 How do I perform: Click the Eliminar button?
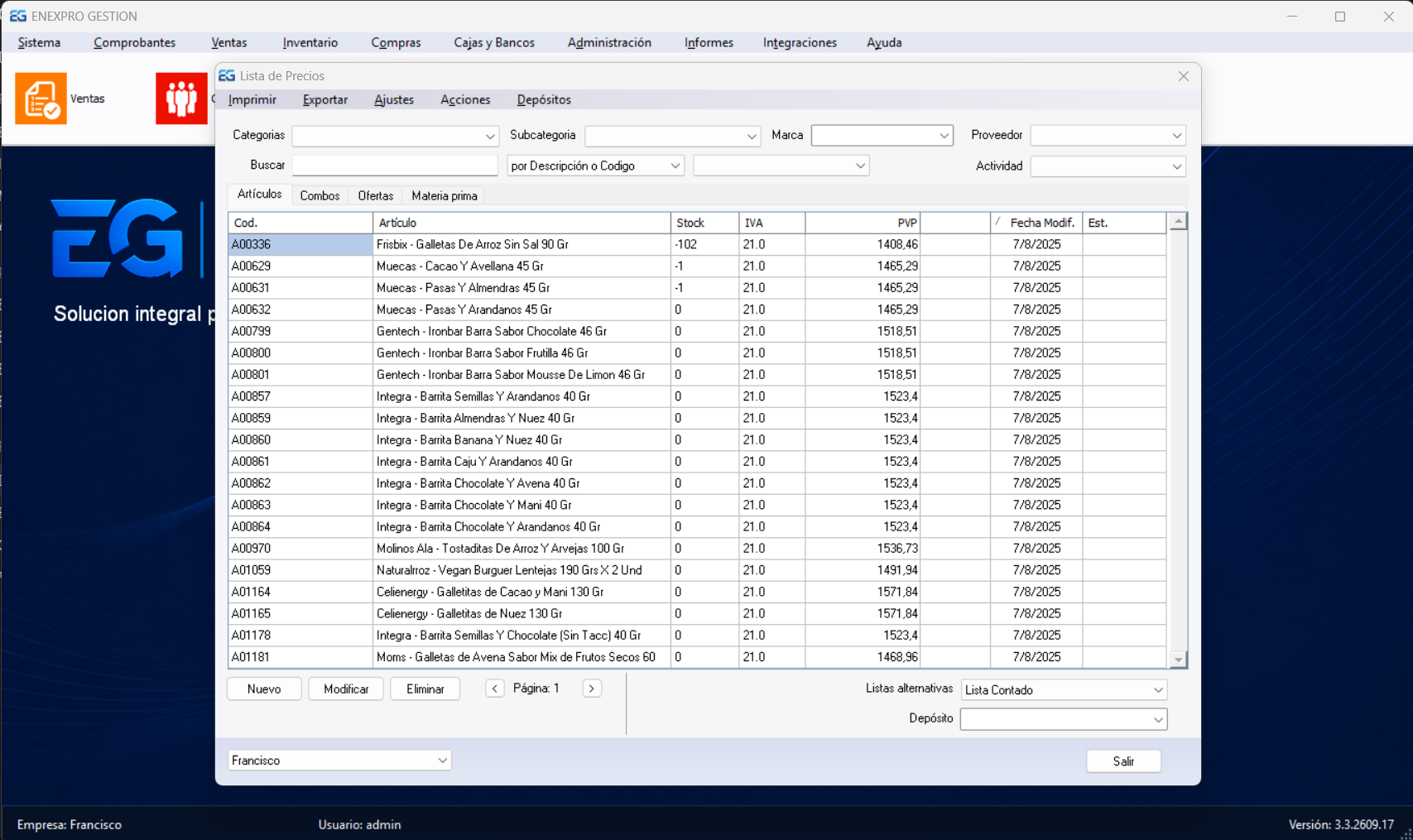(425, 689)
